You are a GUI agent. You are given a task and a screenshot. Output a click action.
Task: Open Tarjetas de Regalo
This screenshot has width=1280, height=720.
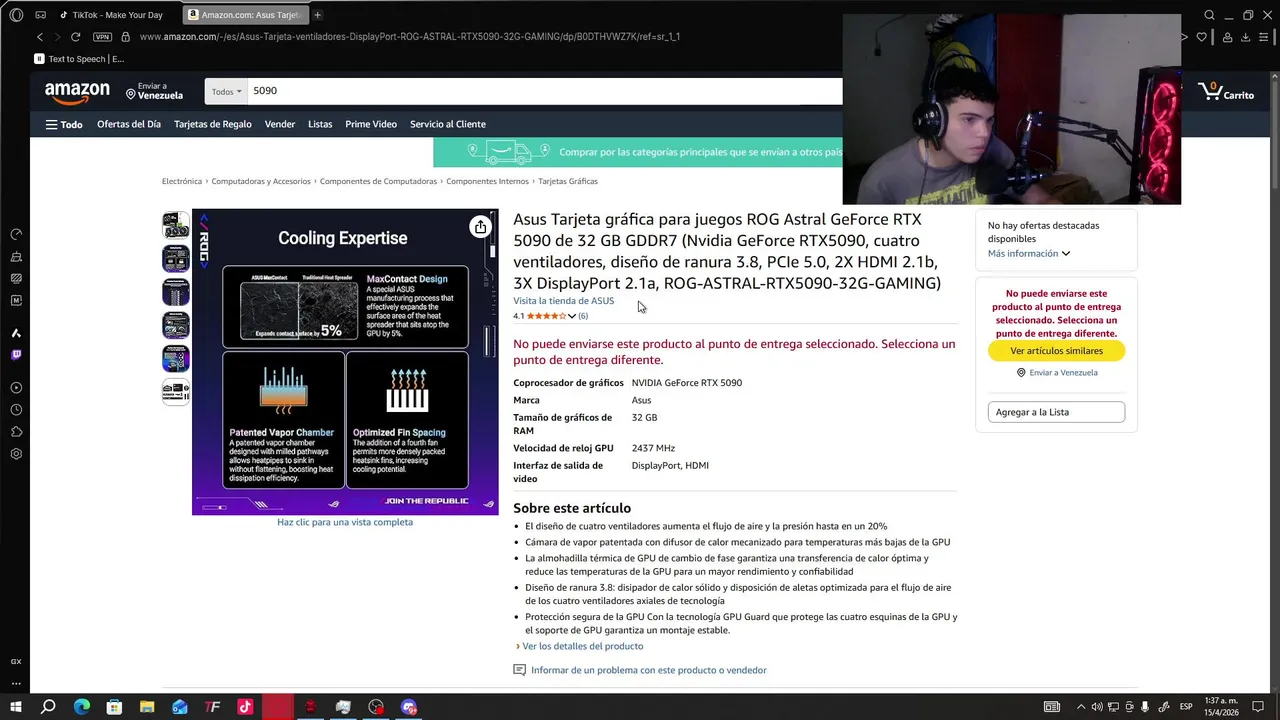(x=213, y=124)
